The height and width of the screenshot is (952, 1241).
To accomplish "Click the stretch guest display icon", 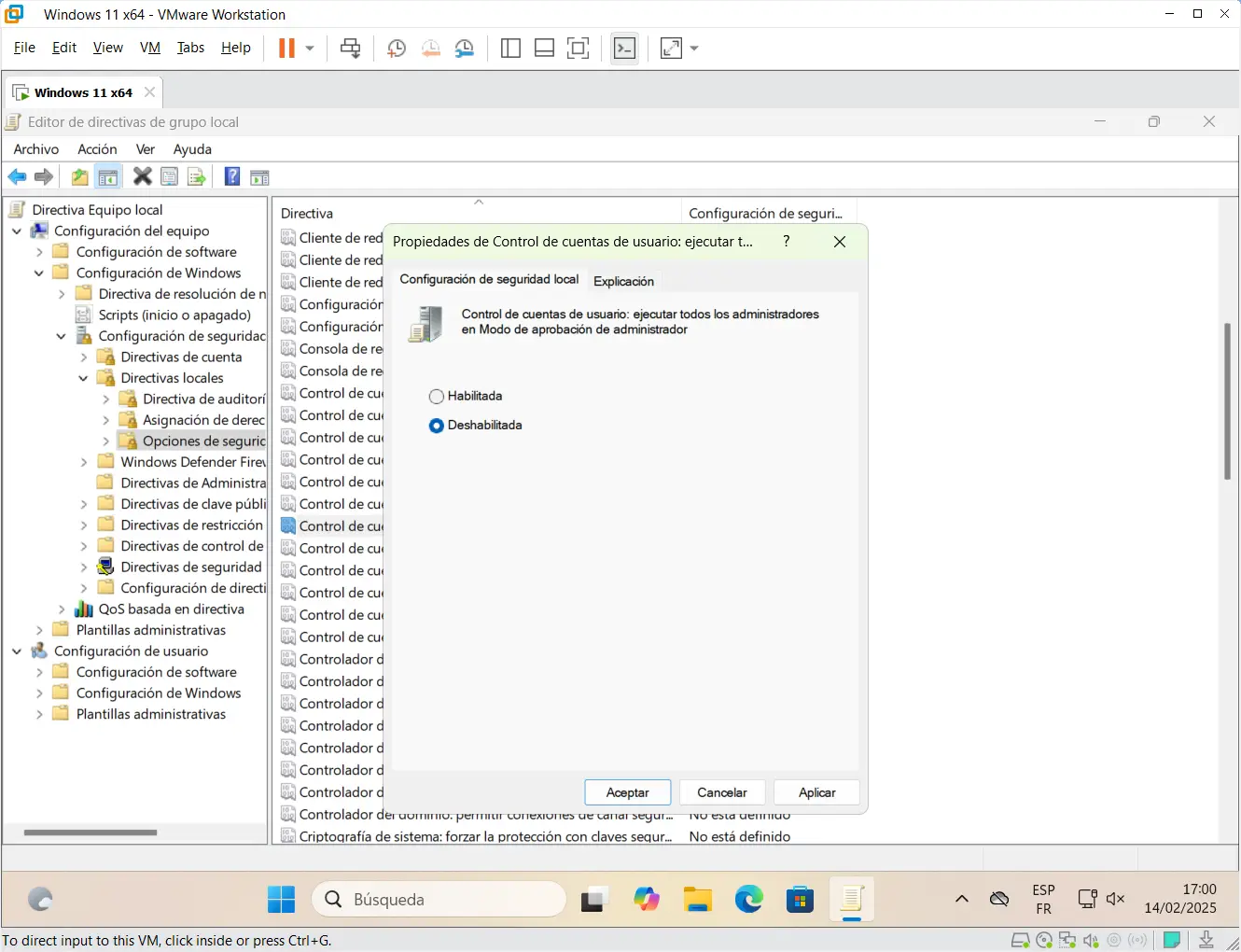I will tap(671, 49).
